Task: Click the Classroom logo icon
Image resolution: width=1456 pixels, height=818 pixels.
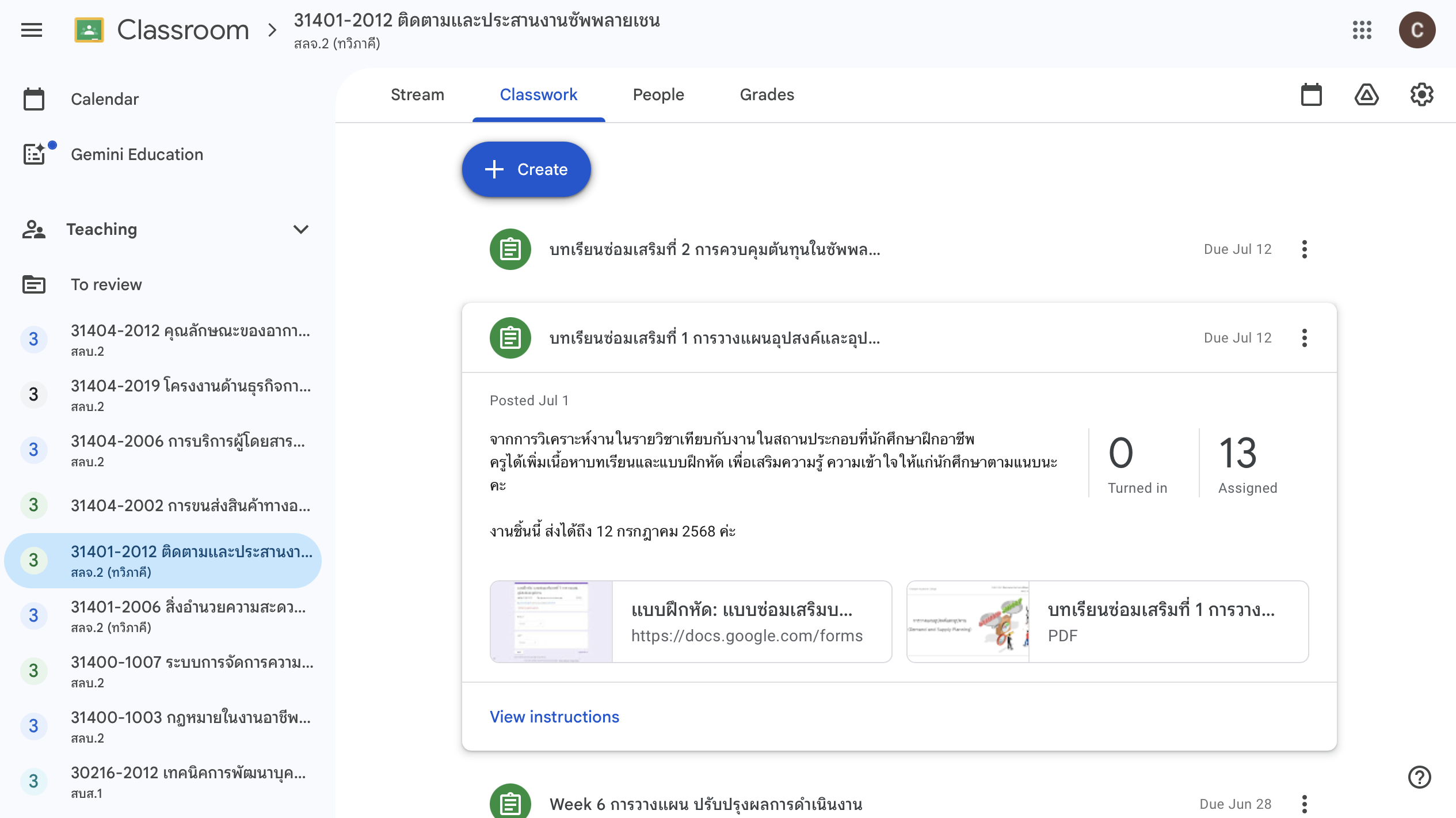Action: 89,30
